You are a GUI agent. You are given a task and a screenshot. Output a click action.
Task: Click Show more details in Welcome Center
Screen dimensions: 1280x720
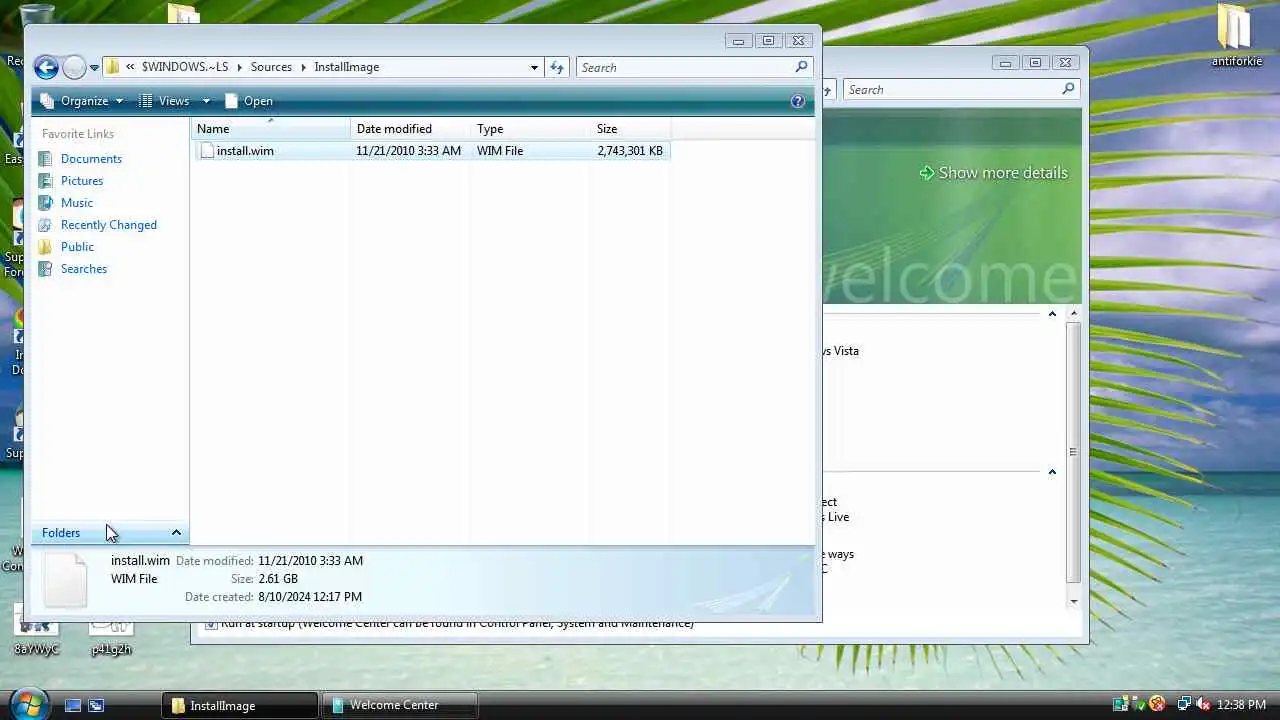(993, 173)
